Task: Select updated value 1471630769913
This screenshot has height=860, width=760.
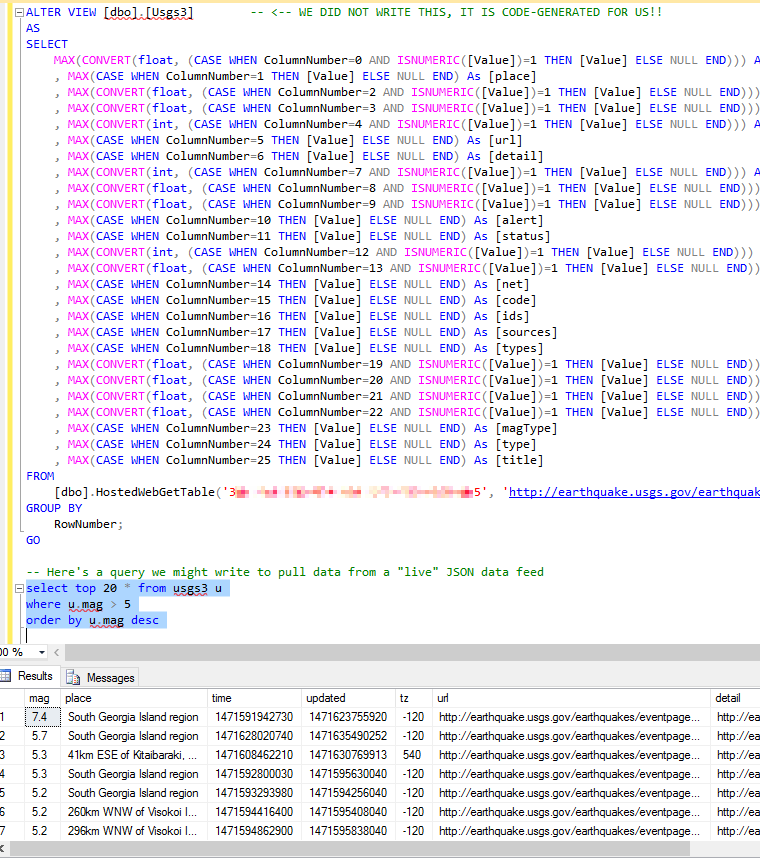Action: [348, 755]
